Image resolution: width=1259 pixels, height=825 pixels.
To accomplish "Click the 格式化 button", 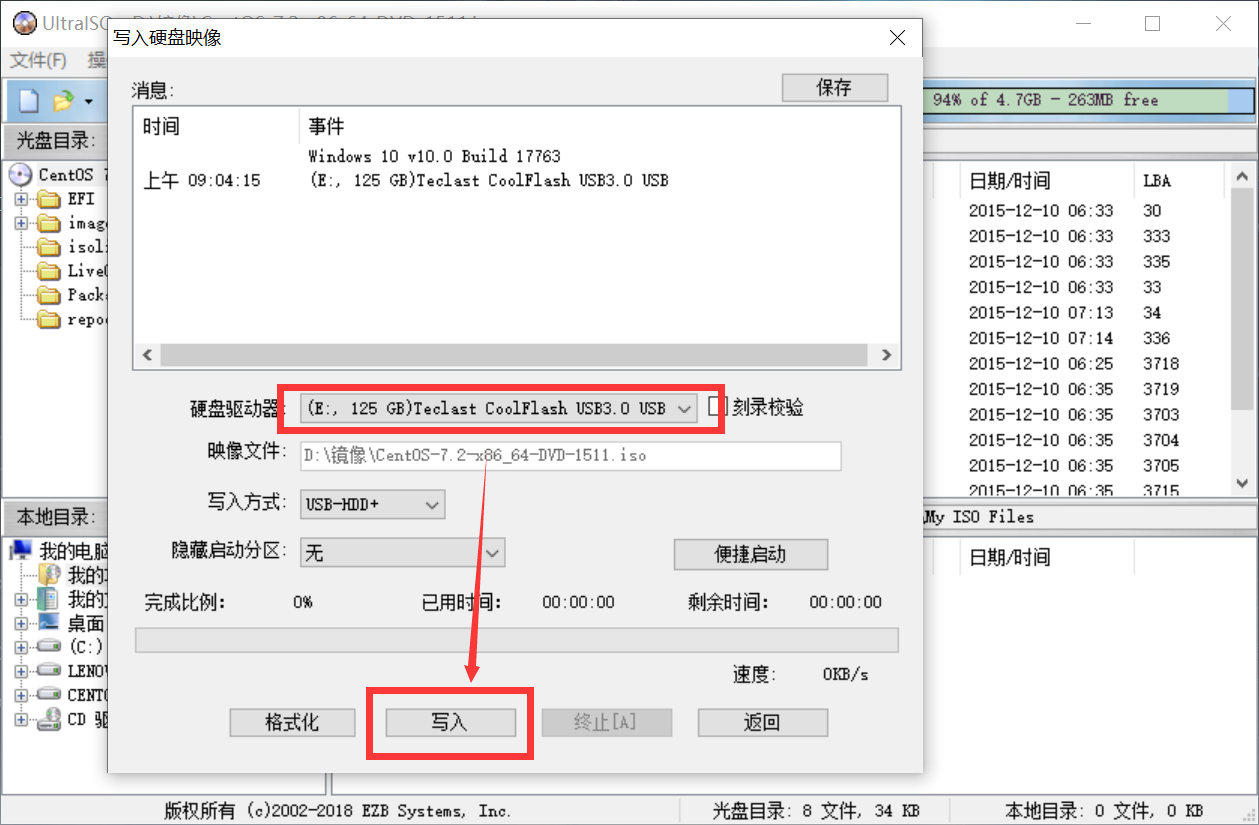I will point(292,722).
